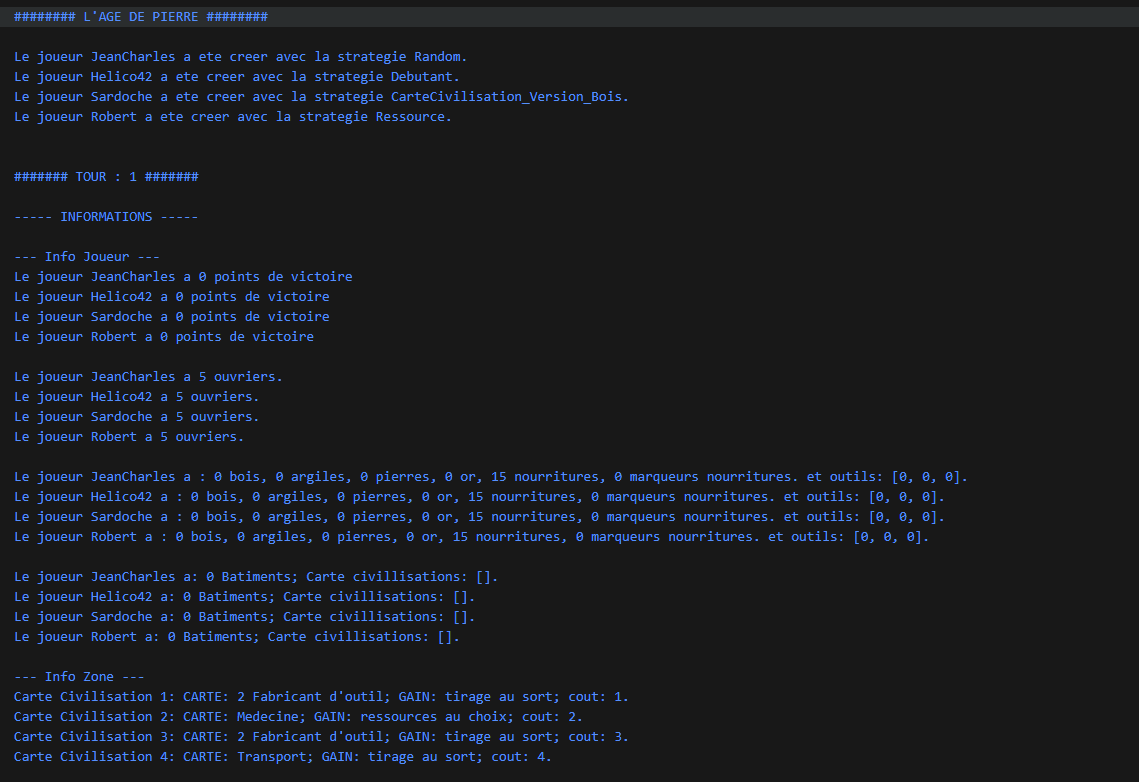Click Sardoche's resources line with 15 nourritures
This screenshot has width=1139, height=782.
pyautogui.click(x=479, y=517)
